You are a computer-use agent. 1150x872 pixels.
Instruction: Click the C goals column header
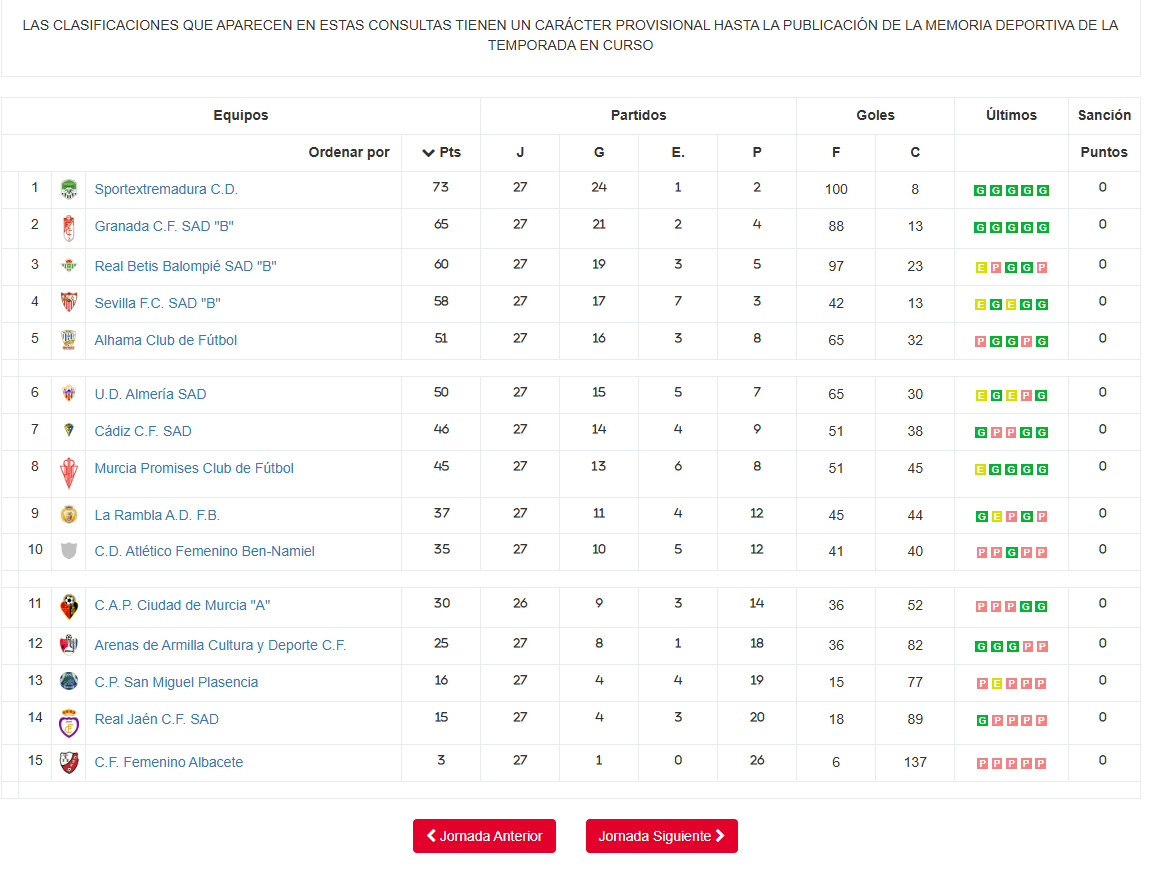[x=915, y=153]
